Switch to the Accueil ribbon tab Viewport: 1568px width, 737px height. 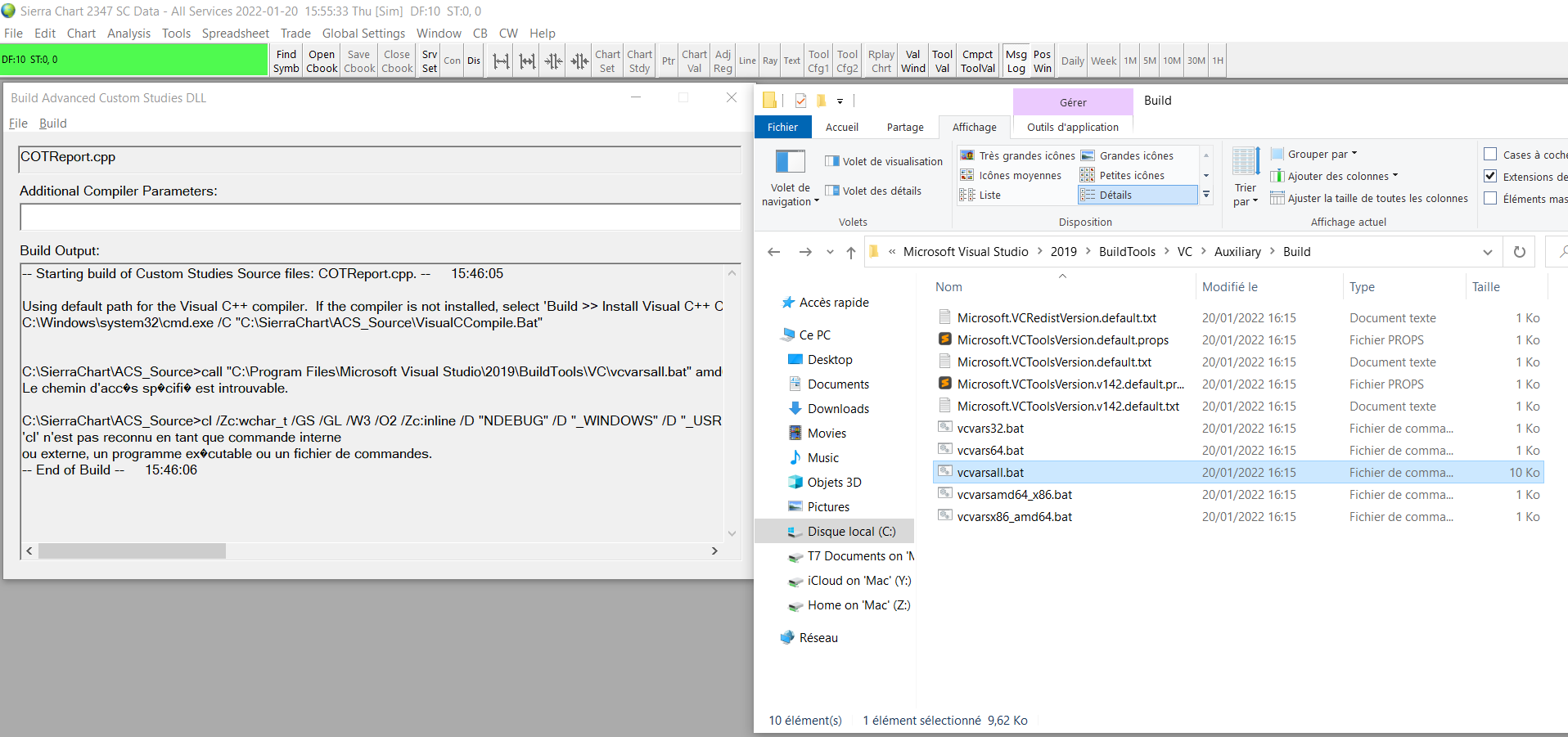click(842, 127)
